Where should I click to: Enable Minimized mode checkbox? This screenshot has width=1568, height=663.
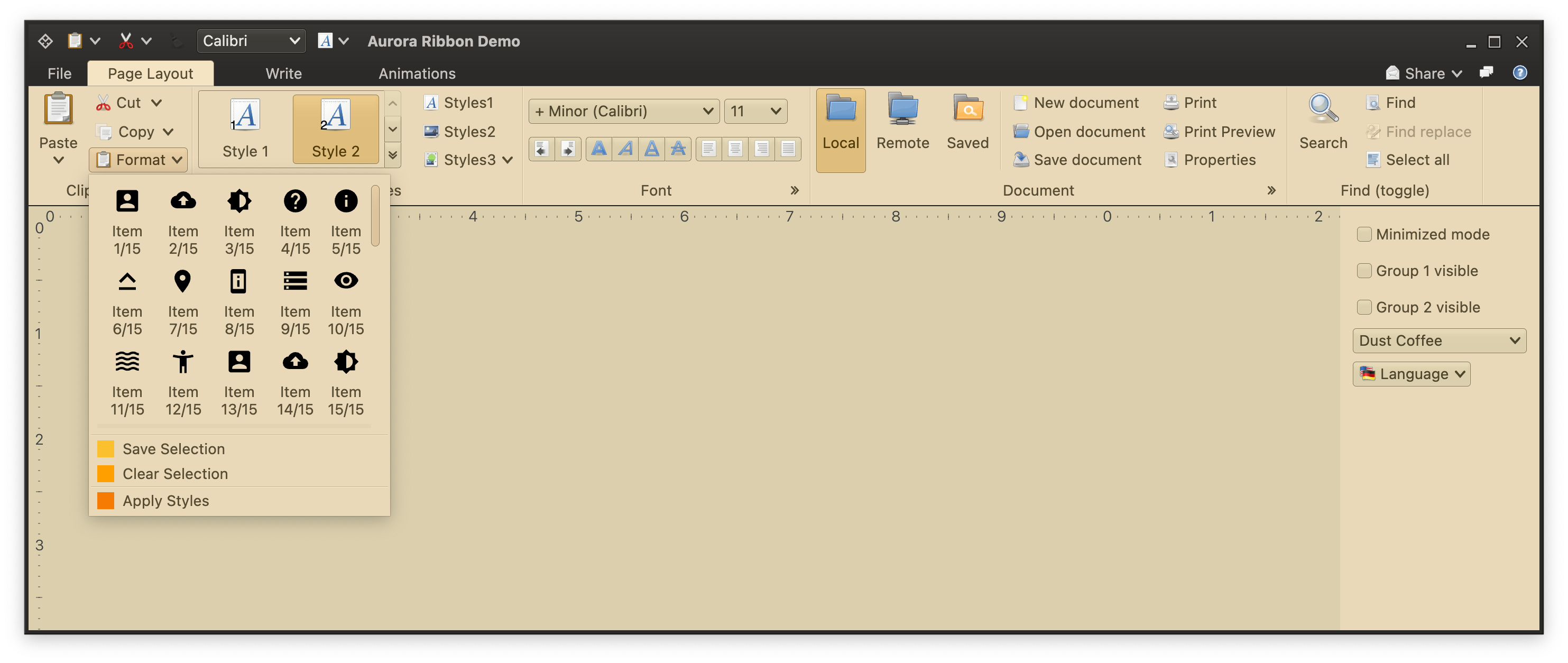tap(1364, 234)
